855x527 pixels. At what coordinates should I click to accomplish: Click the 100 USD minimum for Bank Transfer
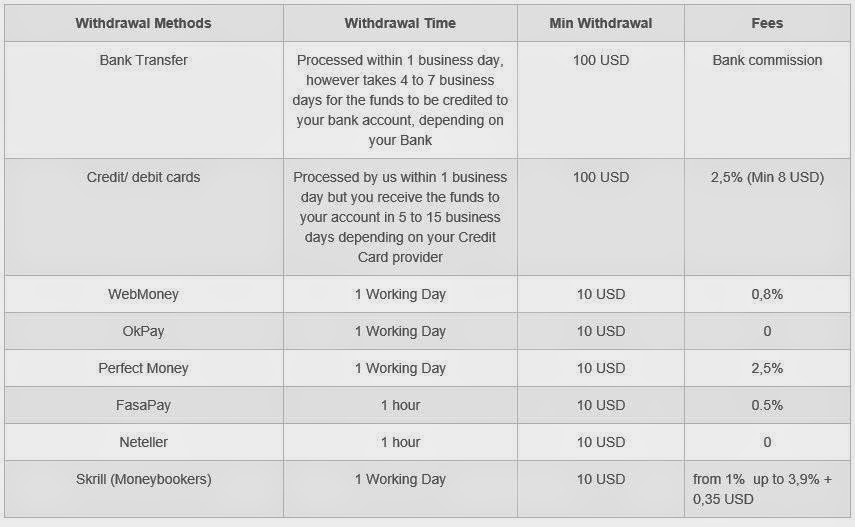(x=600, y=60)
